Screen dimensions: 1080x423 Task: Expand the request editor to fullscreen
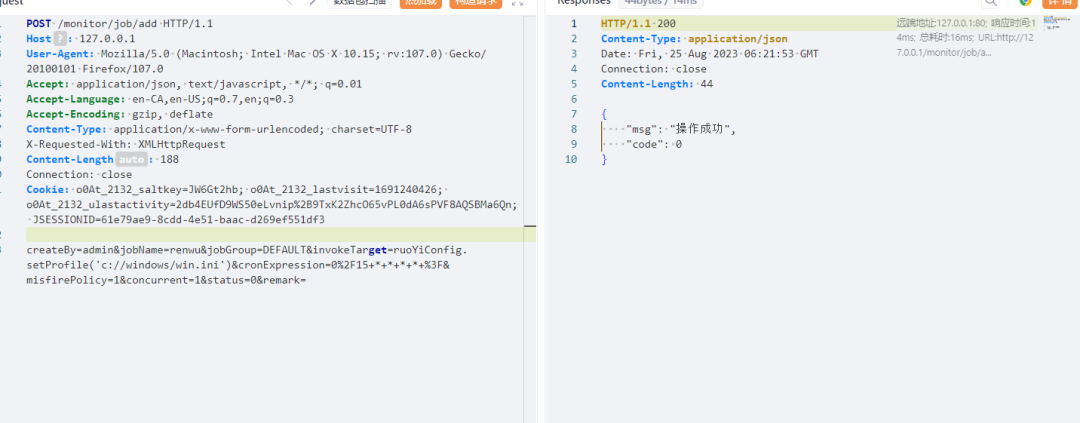[517, 3]
